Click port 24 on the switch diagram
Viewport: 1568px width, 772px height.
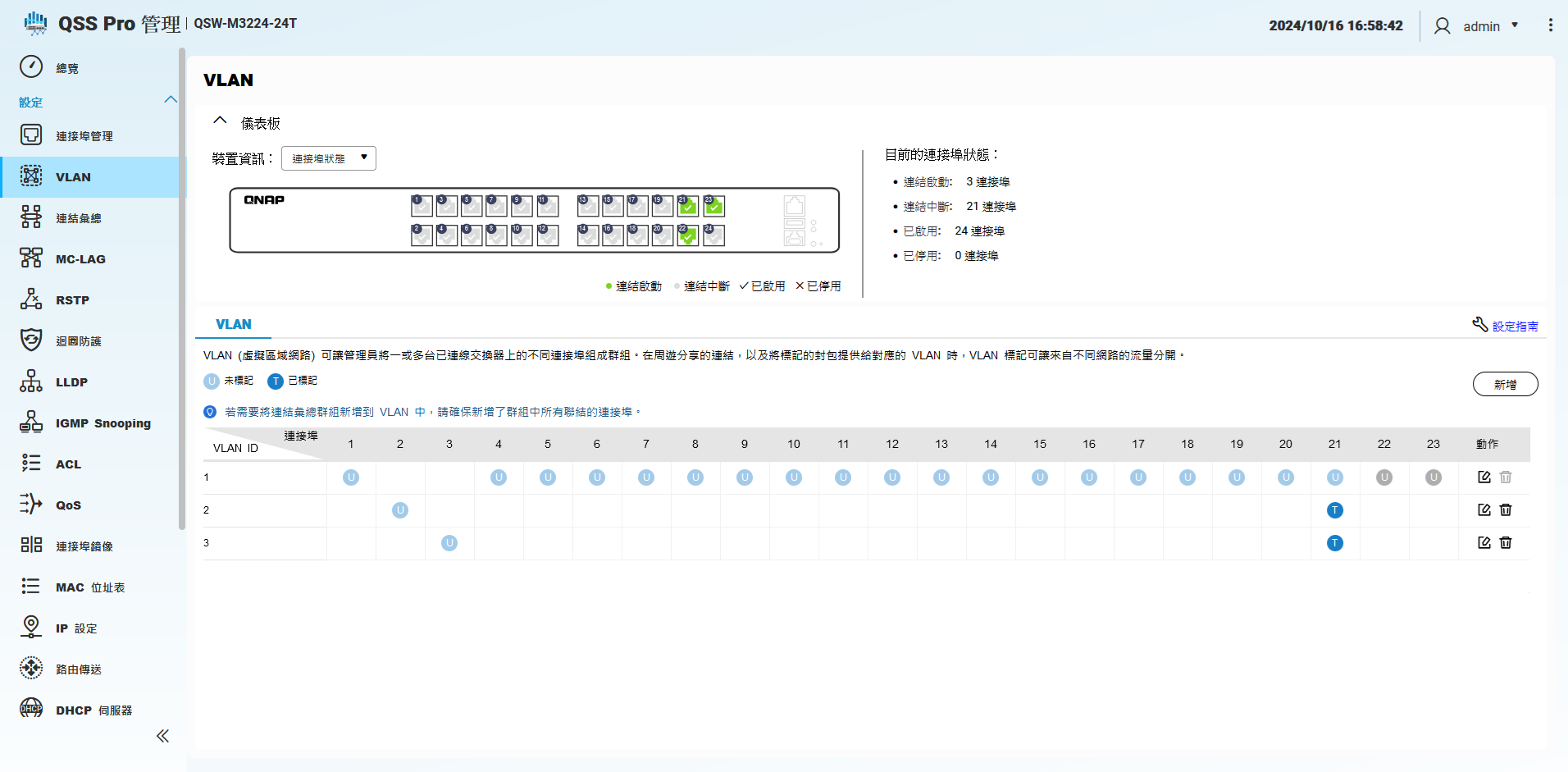713,235
